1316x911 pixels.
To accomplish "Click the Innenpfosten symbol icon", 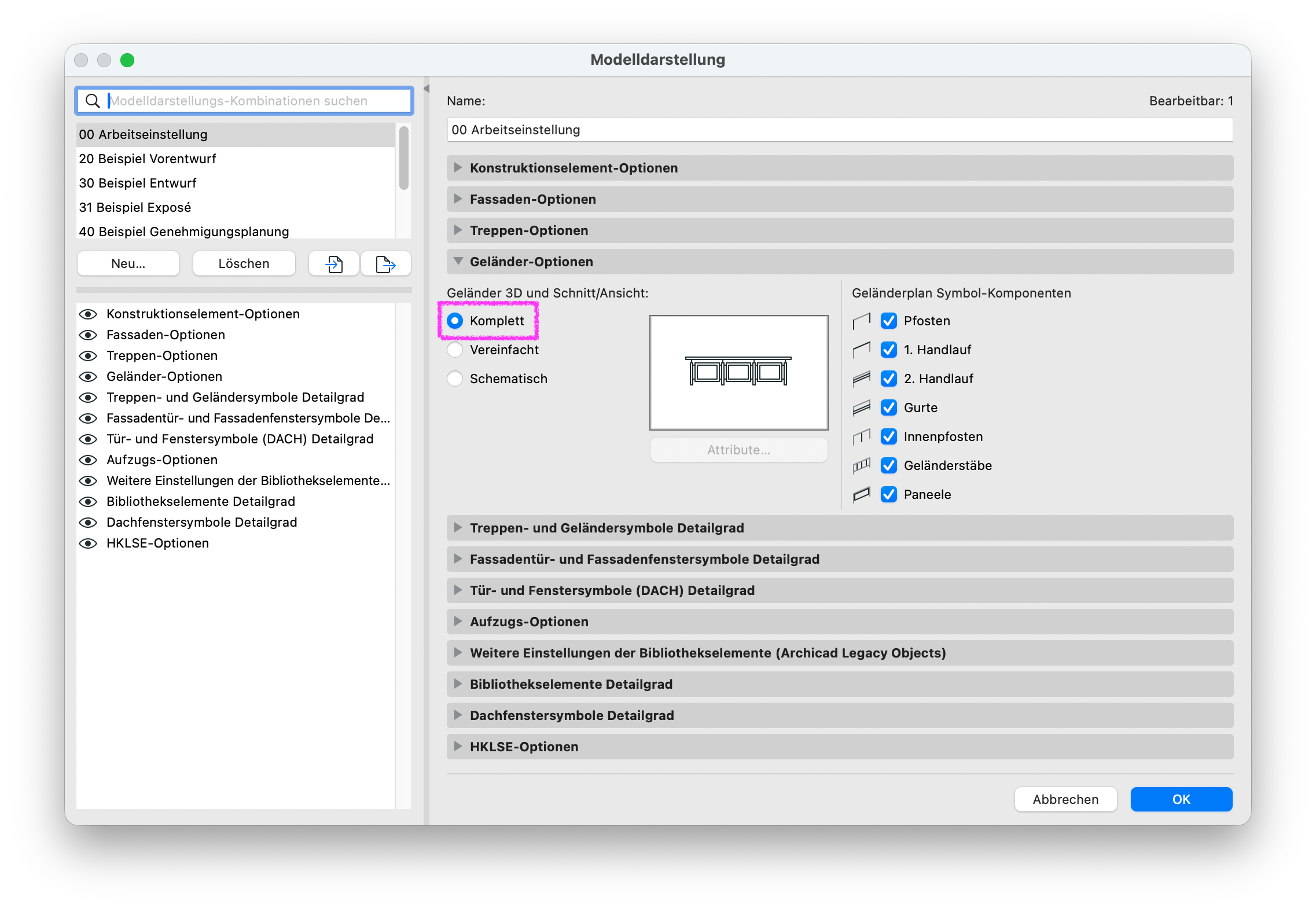I will (861, 436).
